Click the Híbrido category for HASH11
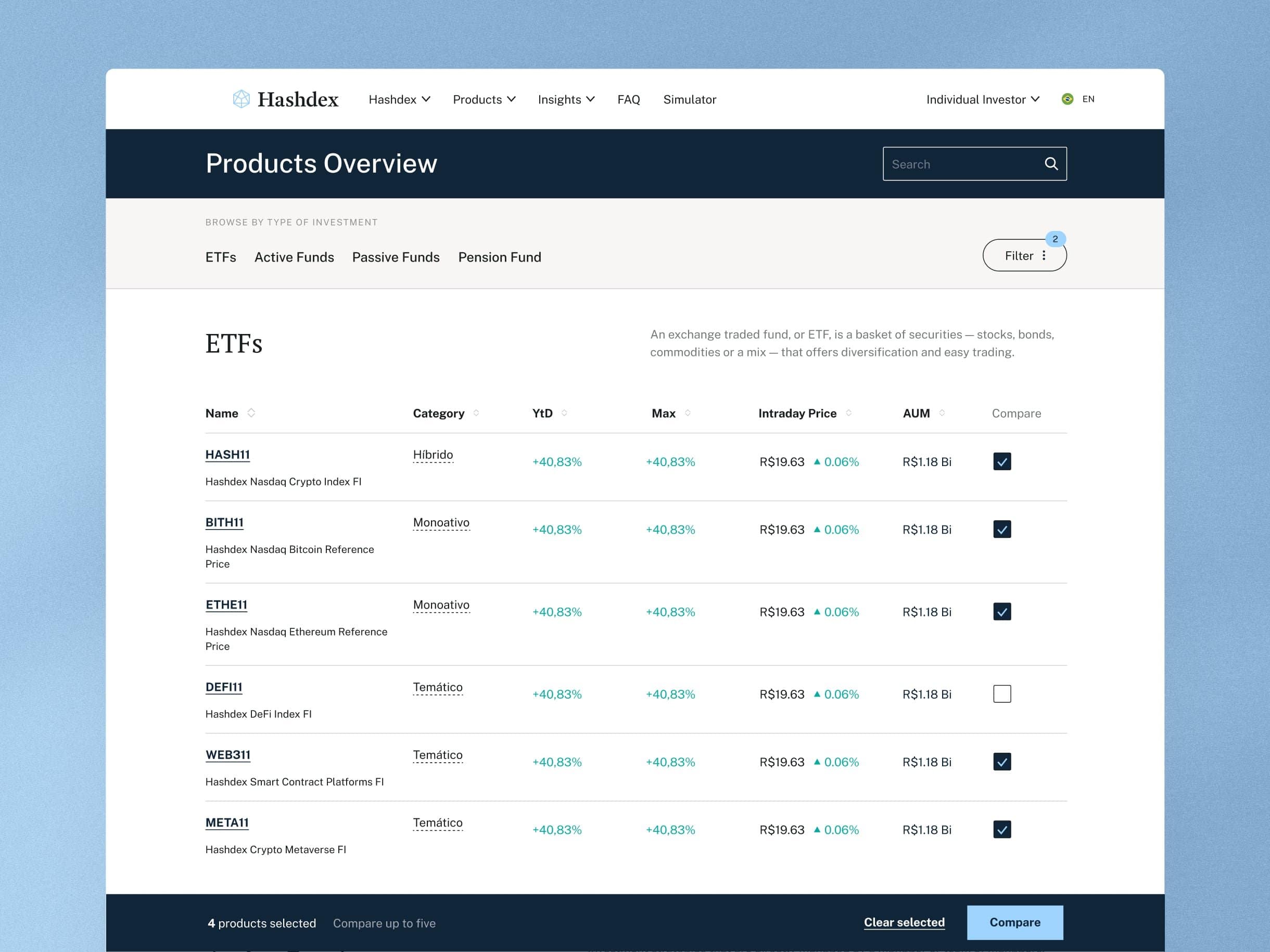1270x952 pixels. tap(433, 455)
